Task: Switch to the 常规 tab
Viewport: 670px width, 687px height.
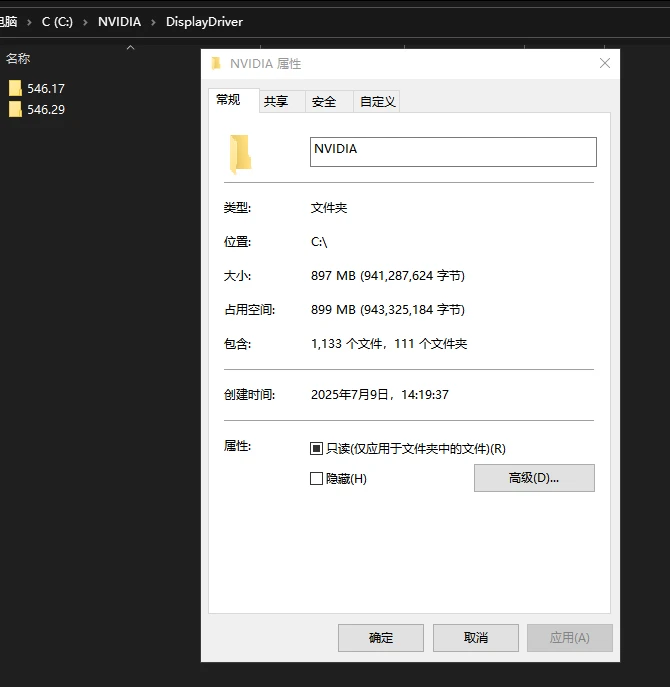Action: 233,100
